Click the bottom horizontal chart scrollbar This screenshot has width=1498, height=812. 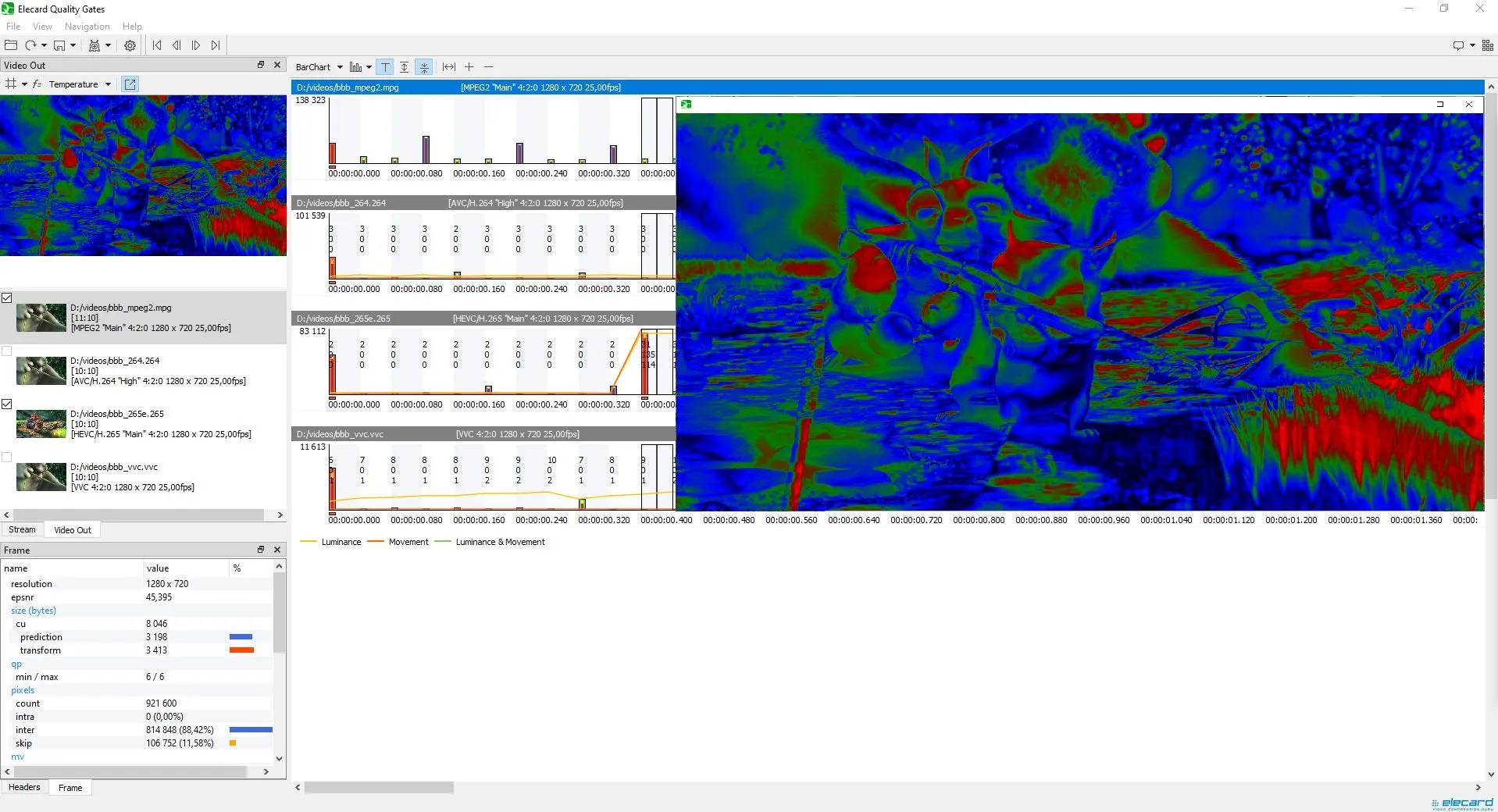click(x=379, y=787)
